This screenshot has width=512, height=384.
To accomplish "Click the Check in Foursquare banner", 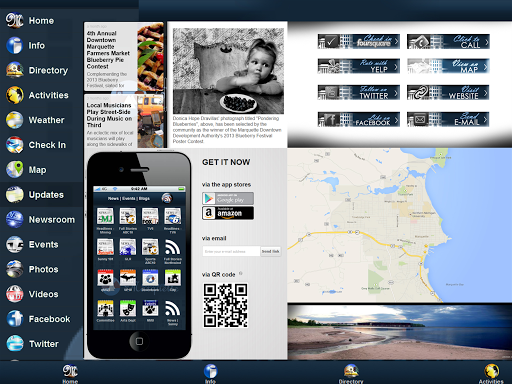I will coord(359,42).
